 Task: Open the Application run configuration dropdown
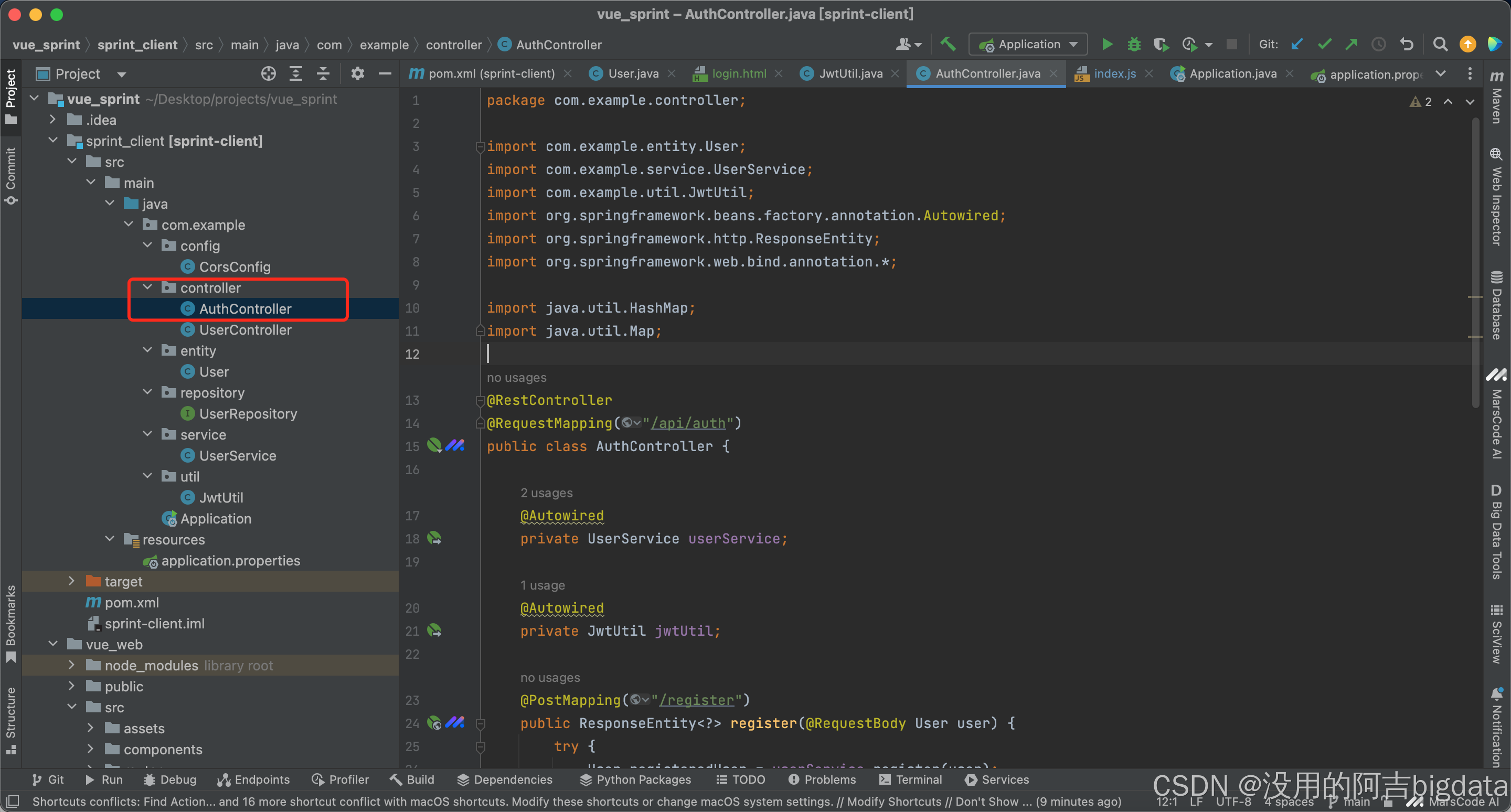[1028, 45]
